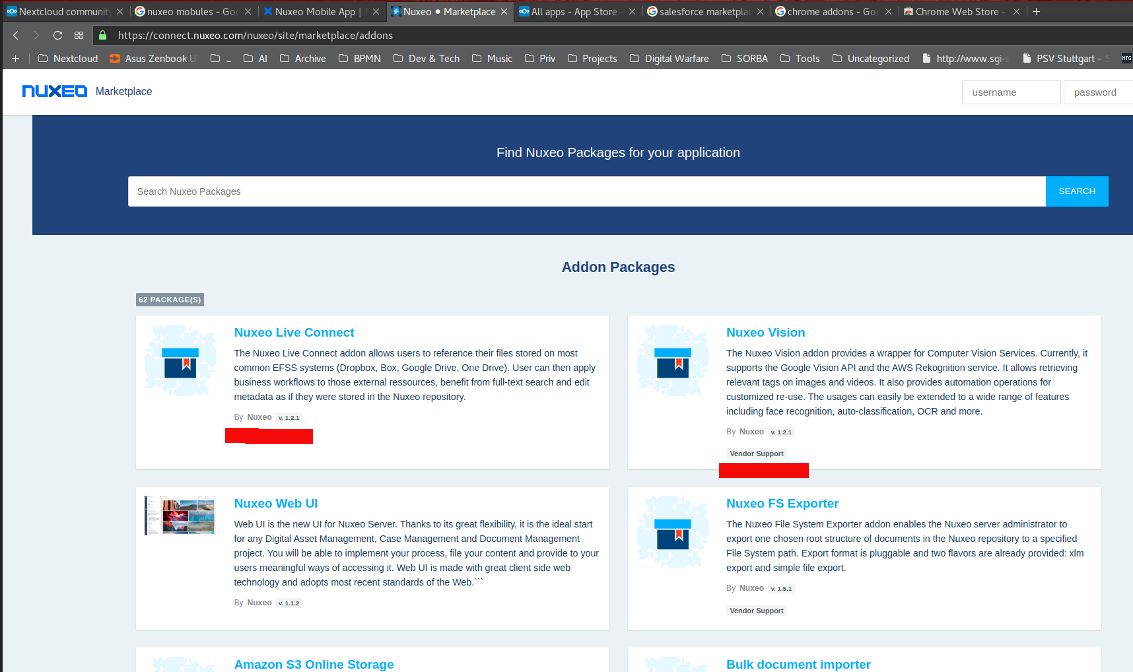Click the Nuxeo Web UI screenshot thumbnail
The height and width of the screenshot is (672, 1133).
[x=180, y=515]
